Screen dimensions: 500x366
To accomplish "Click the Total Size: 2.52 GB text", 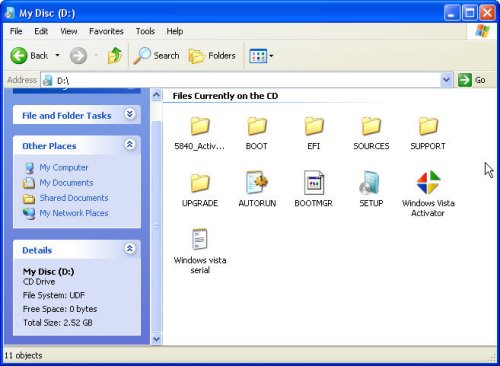I will [x=58, y=323].
